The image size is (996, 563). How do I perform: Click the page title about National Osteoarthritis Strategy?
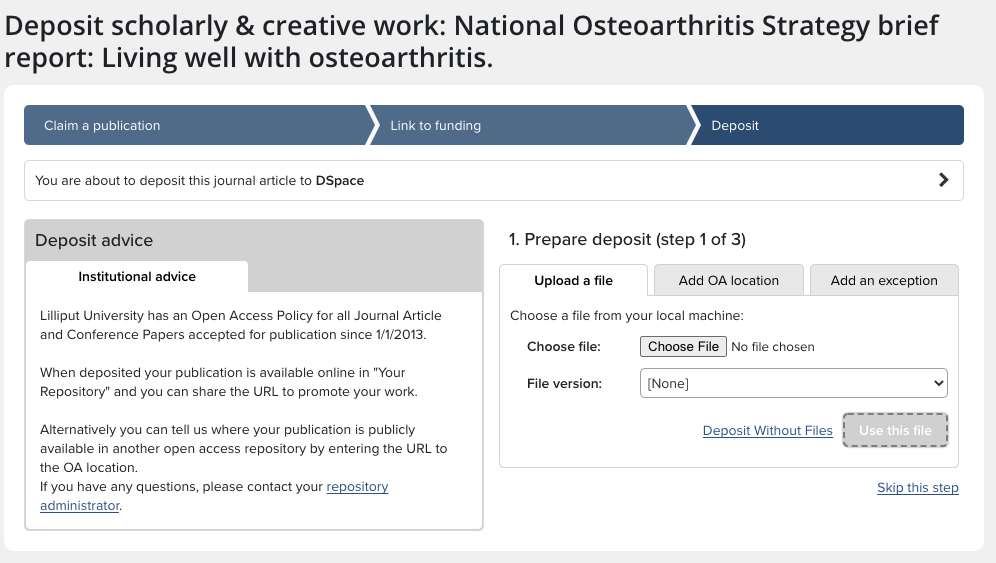[x=471, y=42]
